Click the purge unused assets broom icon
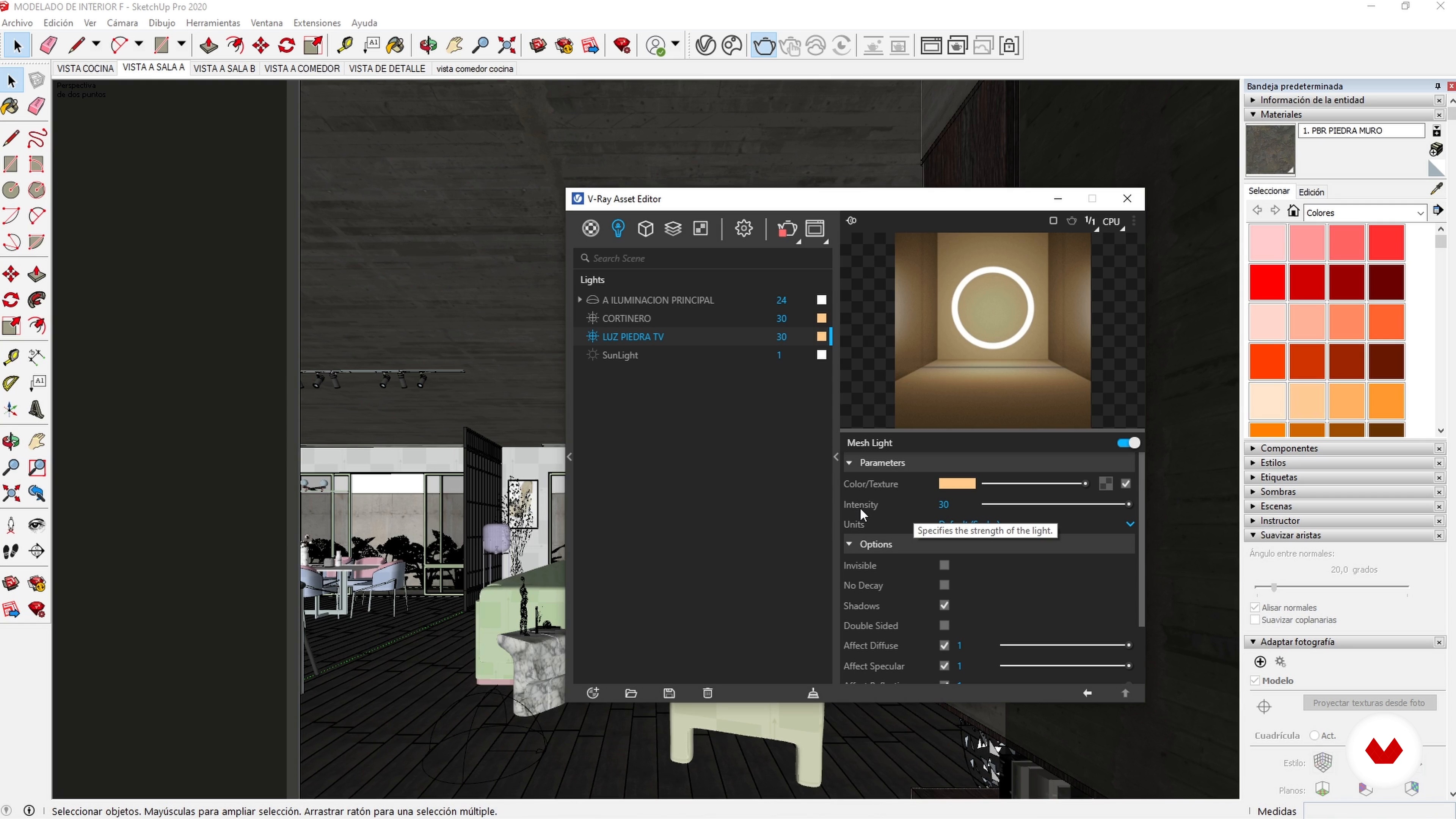The image size is (1456, 819). pyautogui.click(x=813, y=693)
